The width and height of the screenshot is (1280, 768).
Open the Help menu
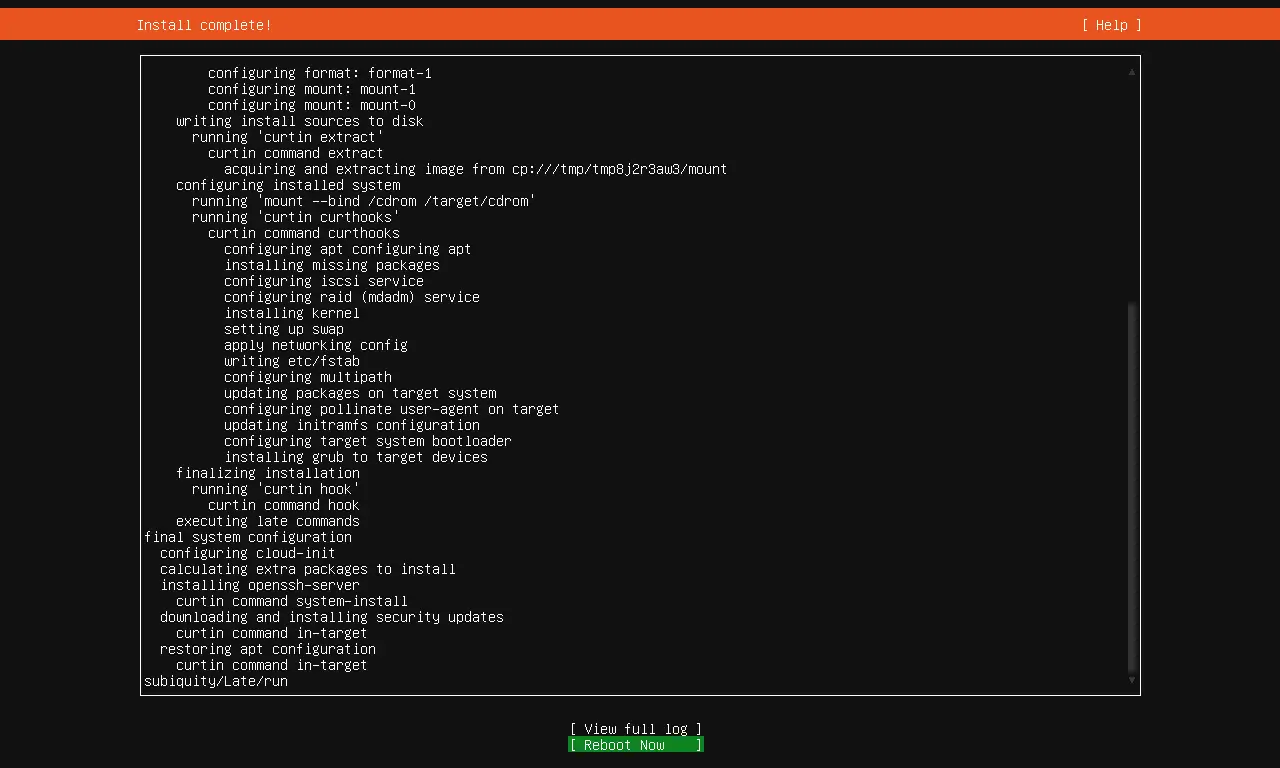point(1111,25)
